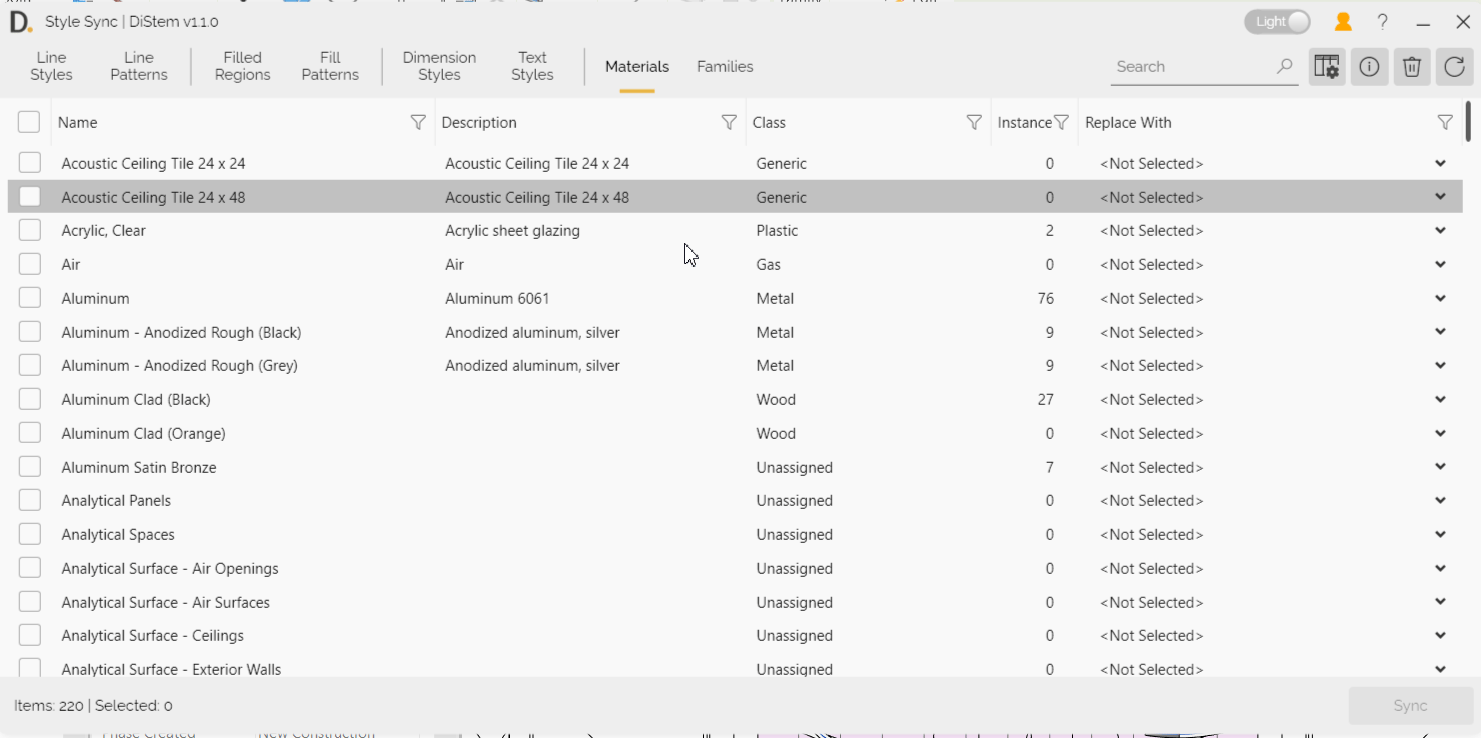
Task: Check the Aluminum Clad (Black) checkbox
Action: 30,399
